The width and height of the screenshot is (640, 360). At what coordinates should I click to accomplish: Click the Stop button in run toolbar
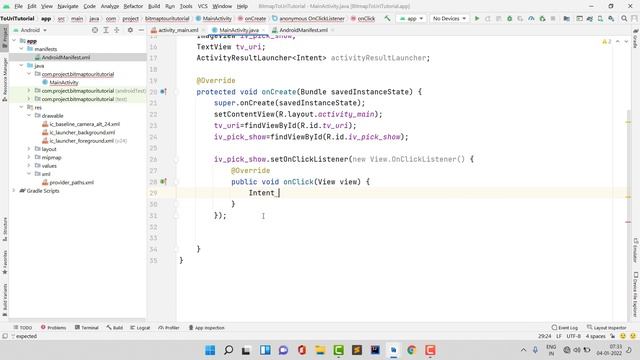tap(553, 19)
